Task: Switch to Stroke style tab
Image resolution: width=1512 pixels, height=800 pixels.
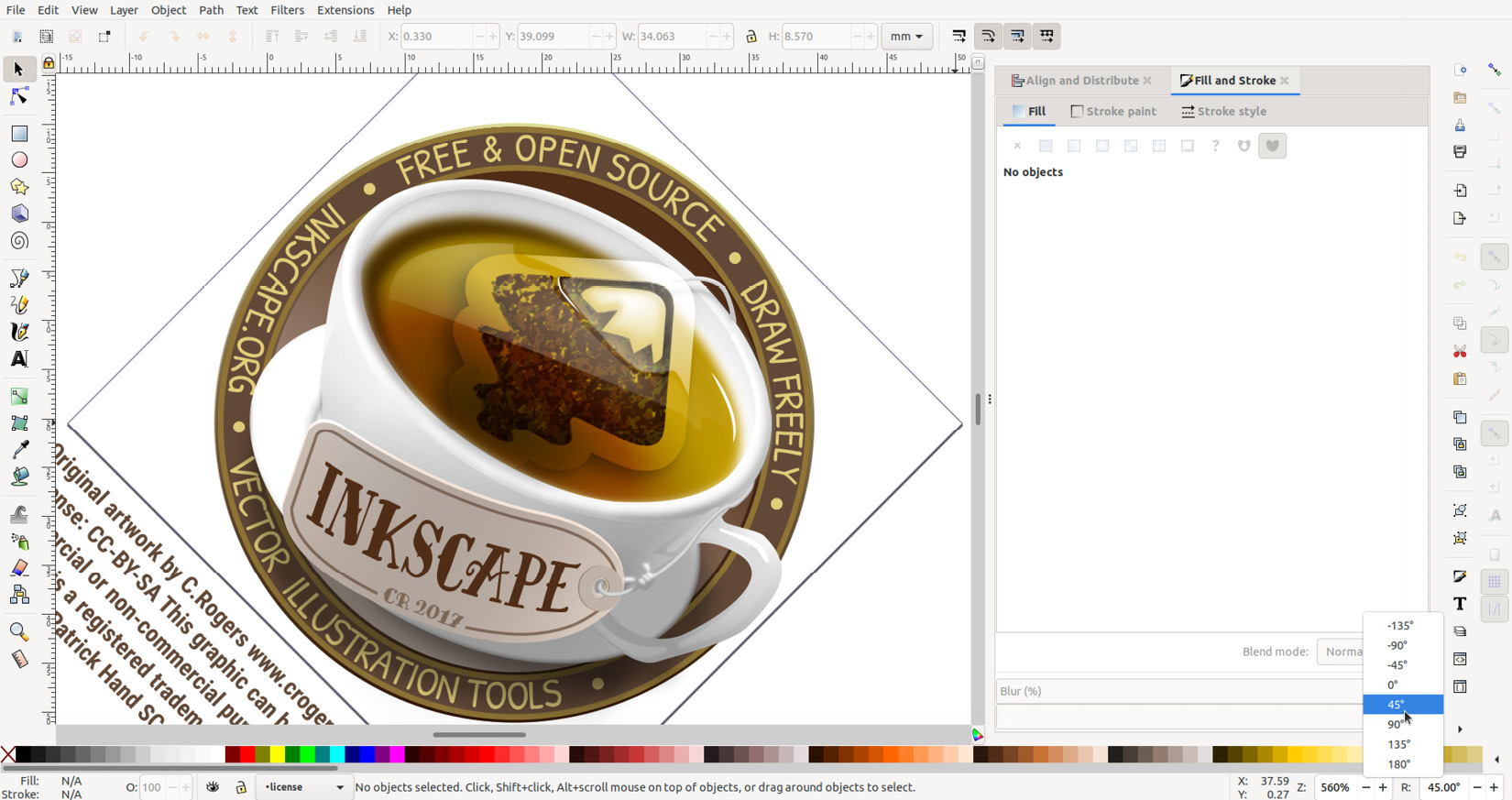Action: pos(1223,112)
